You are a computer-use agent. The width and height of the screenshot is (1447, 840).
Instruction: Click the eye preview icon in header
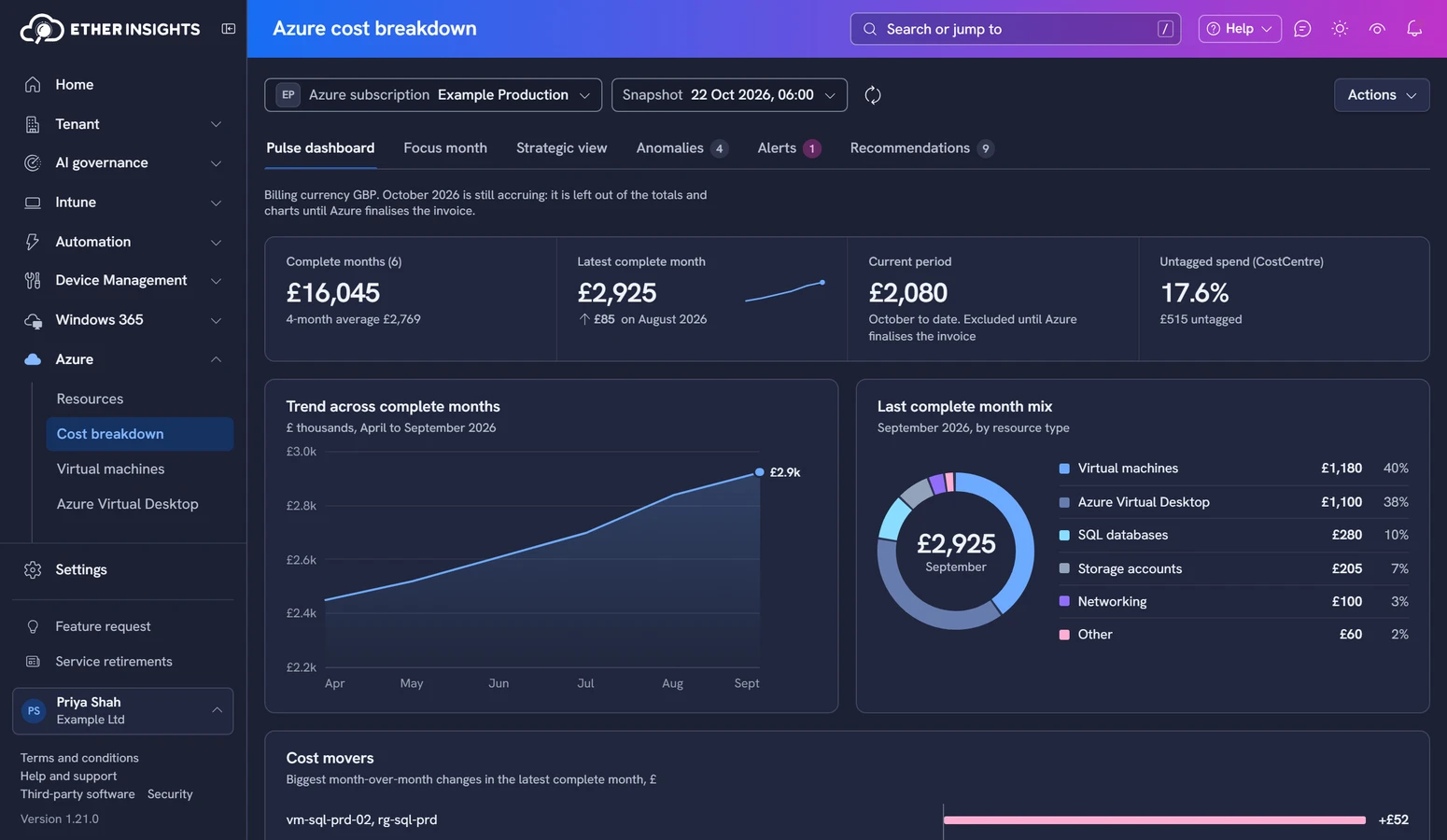(1377, 29)
